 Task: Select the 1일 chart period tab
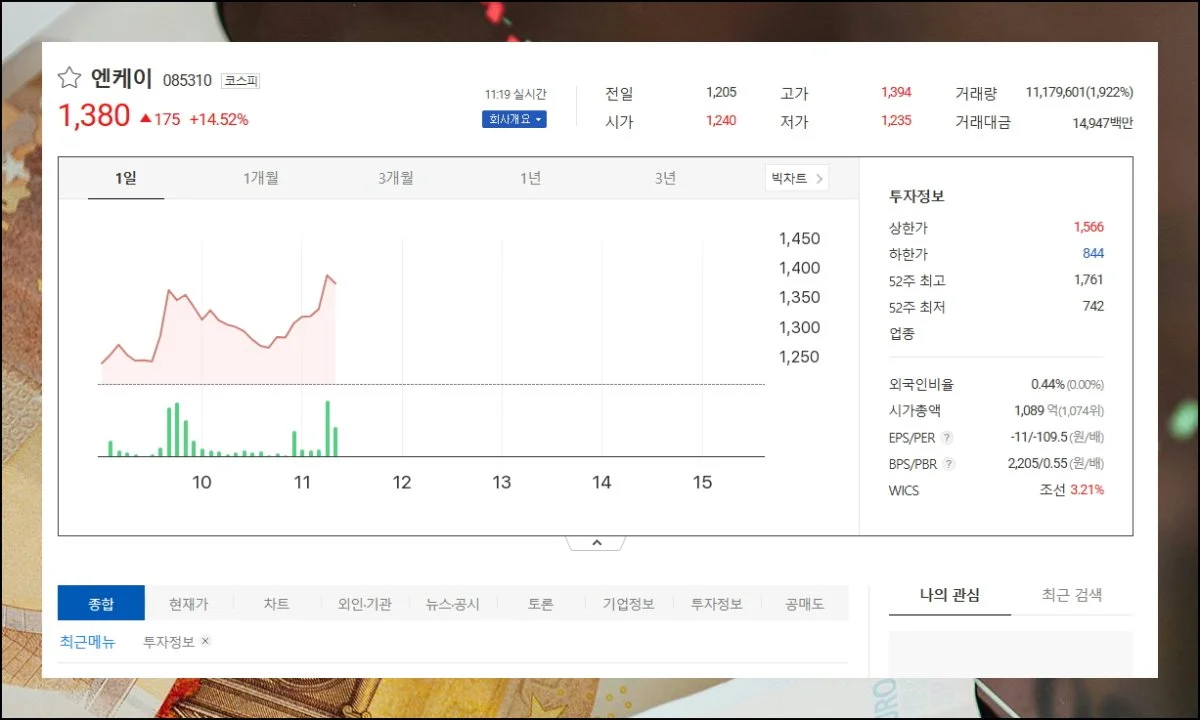pos(126,178)
